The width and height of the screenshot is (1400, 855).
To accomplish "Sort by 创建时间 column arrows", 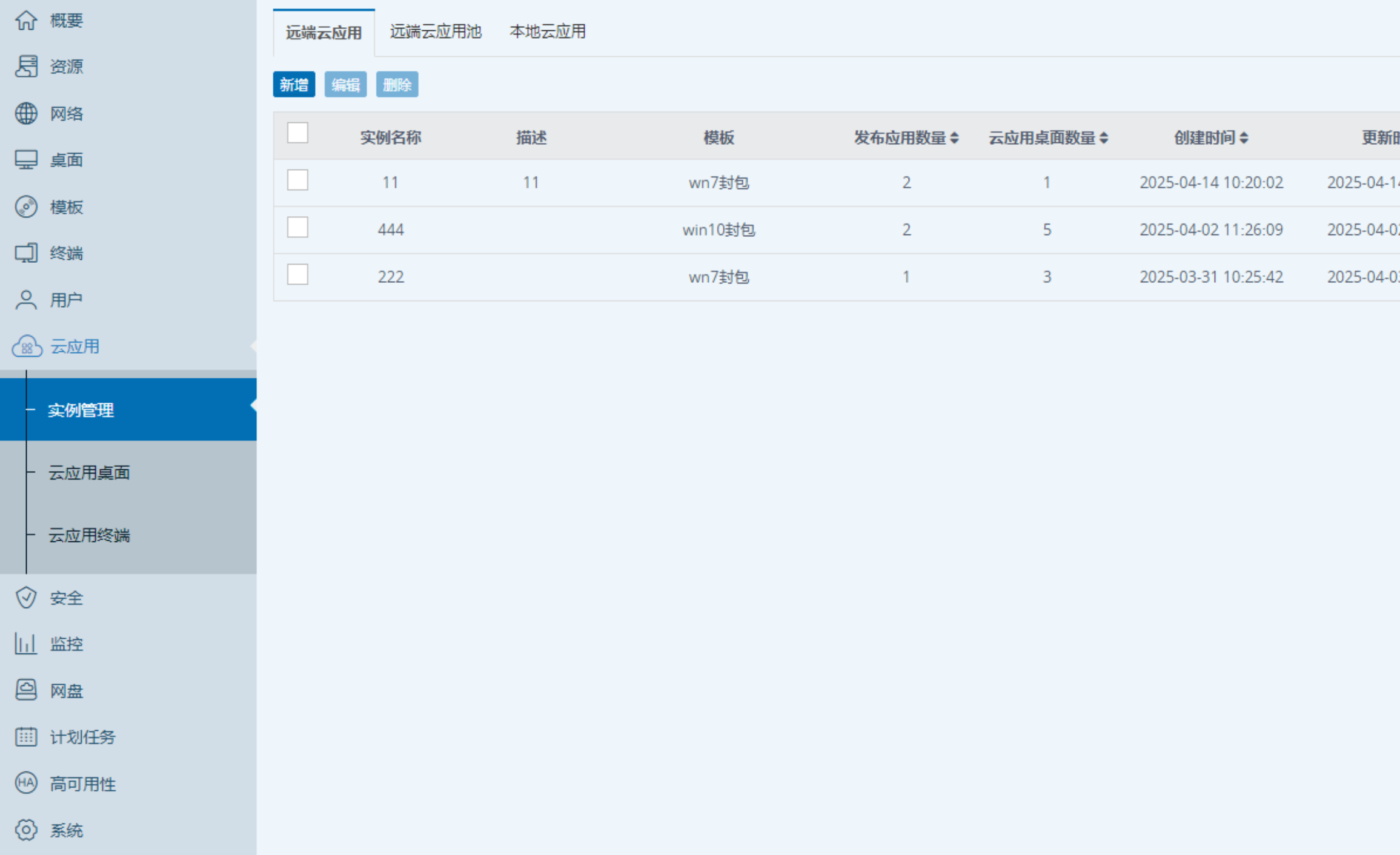I will point(1244,138).
